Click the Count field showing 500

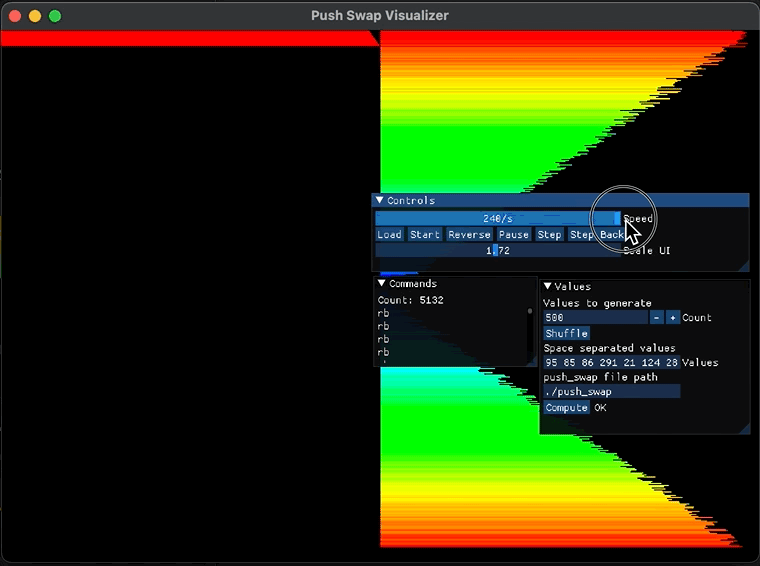[x=595, y=318]
